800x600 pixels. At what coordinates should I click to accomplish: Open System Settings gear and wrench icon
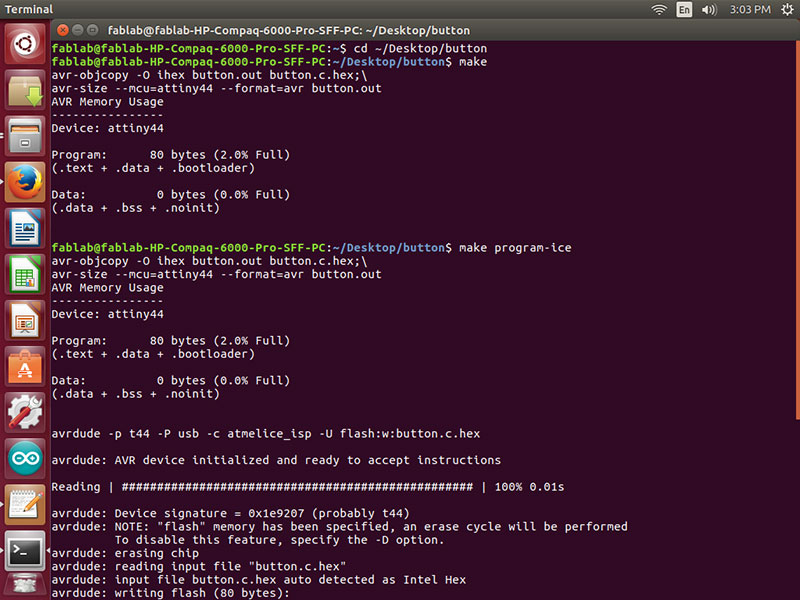(24, 412)
